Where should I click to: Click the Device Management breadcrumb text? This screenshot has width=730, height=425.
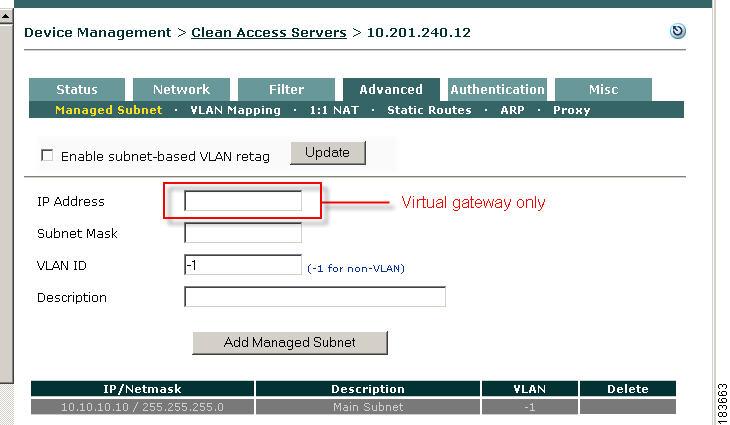97,33
